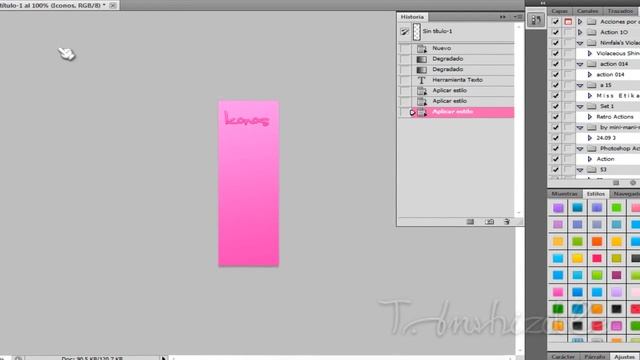
Task: Collapse Historia panel with double-arrow icon
Action: [x=502, y=17]
